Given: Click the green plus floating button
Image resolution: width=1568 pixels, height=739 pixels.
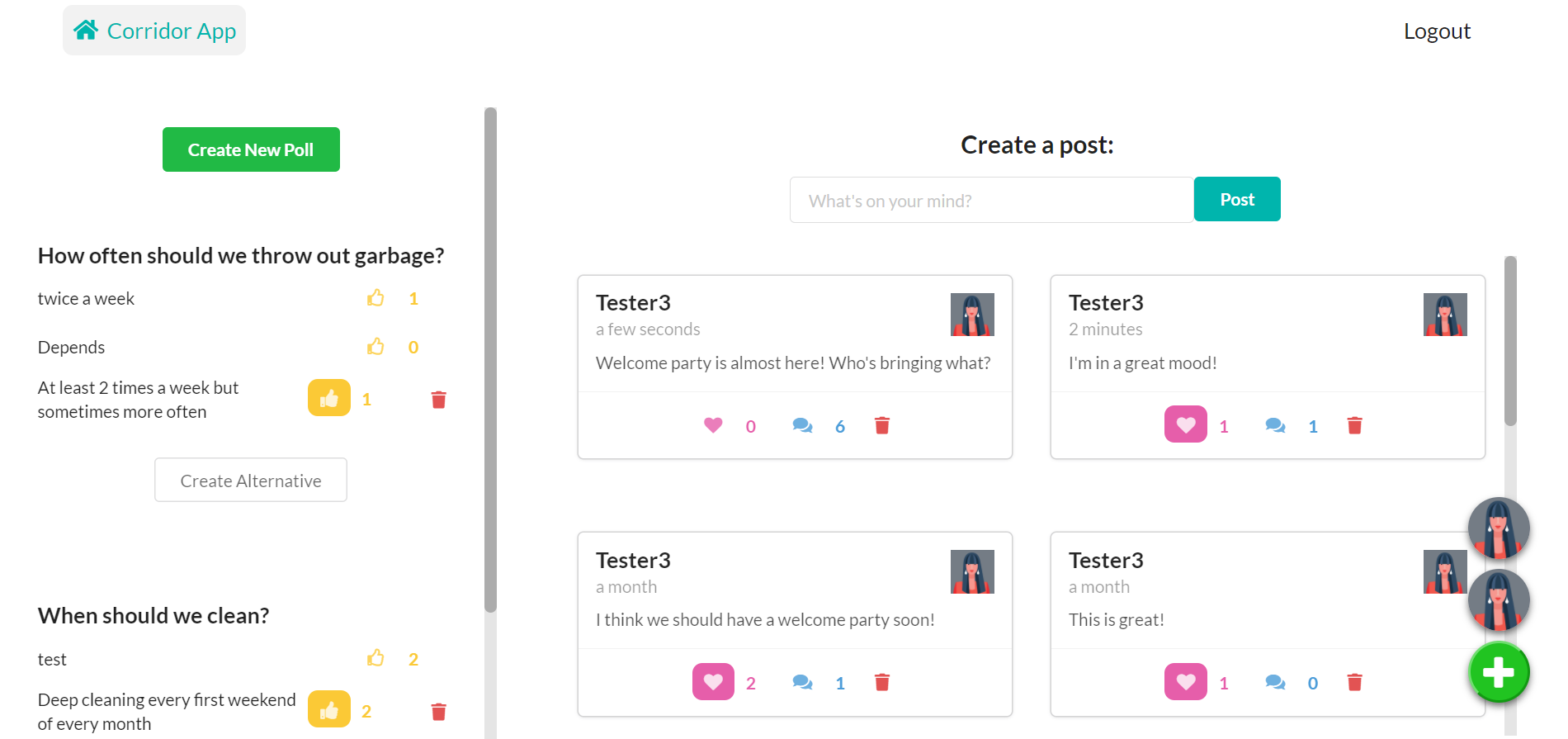Looking at the screenshot, I should [x=1499, y=672].
